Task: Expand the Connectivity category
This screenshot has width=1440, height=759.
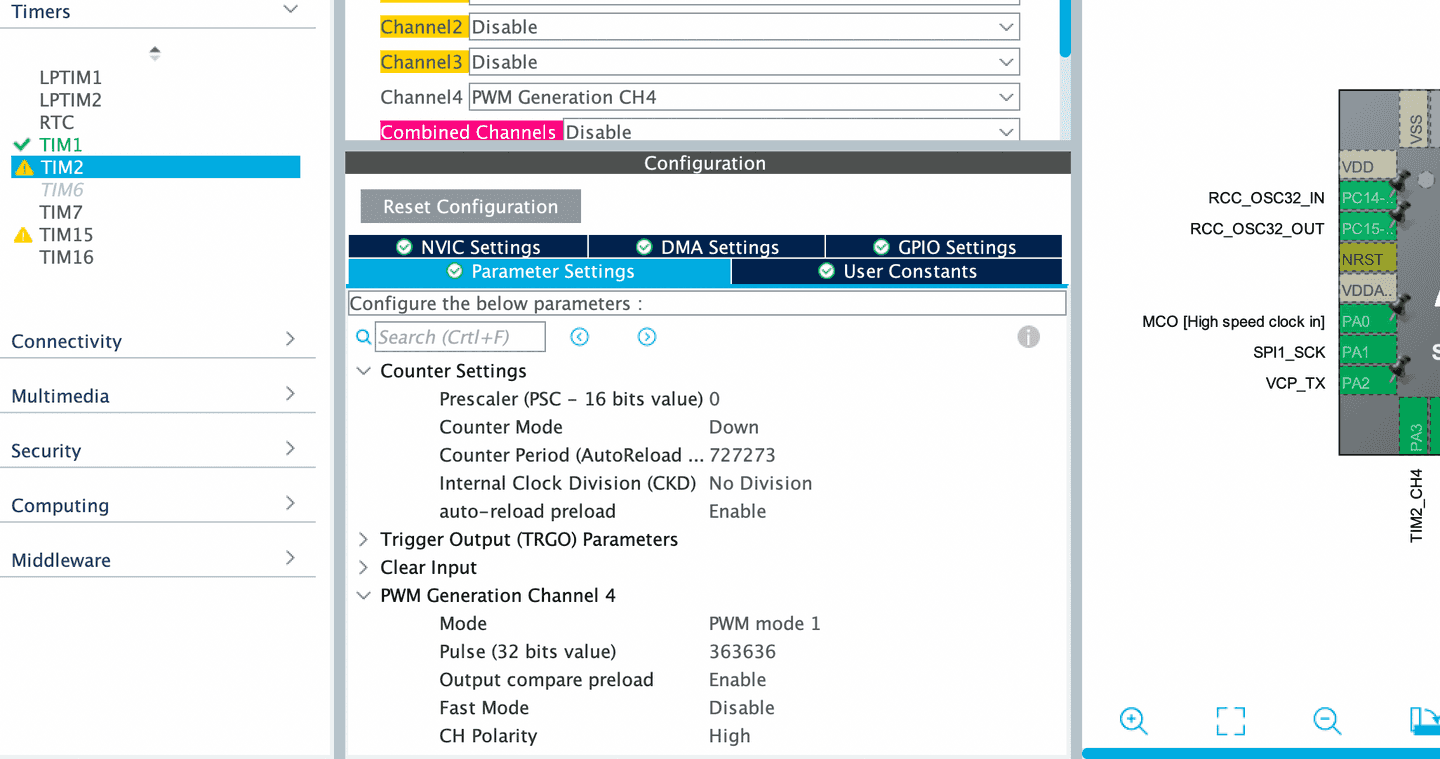Action: [157, 341]
